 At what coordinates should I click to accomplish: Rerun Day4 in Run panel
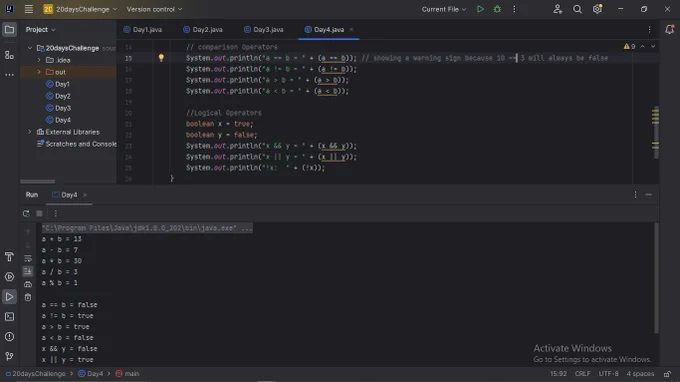point(26,213)
